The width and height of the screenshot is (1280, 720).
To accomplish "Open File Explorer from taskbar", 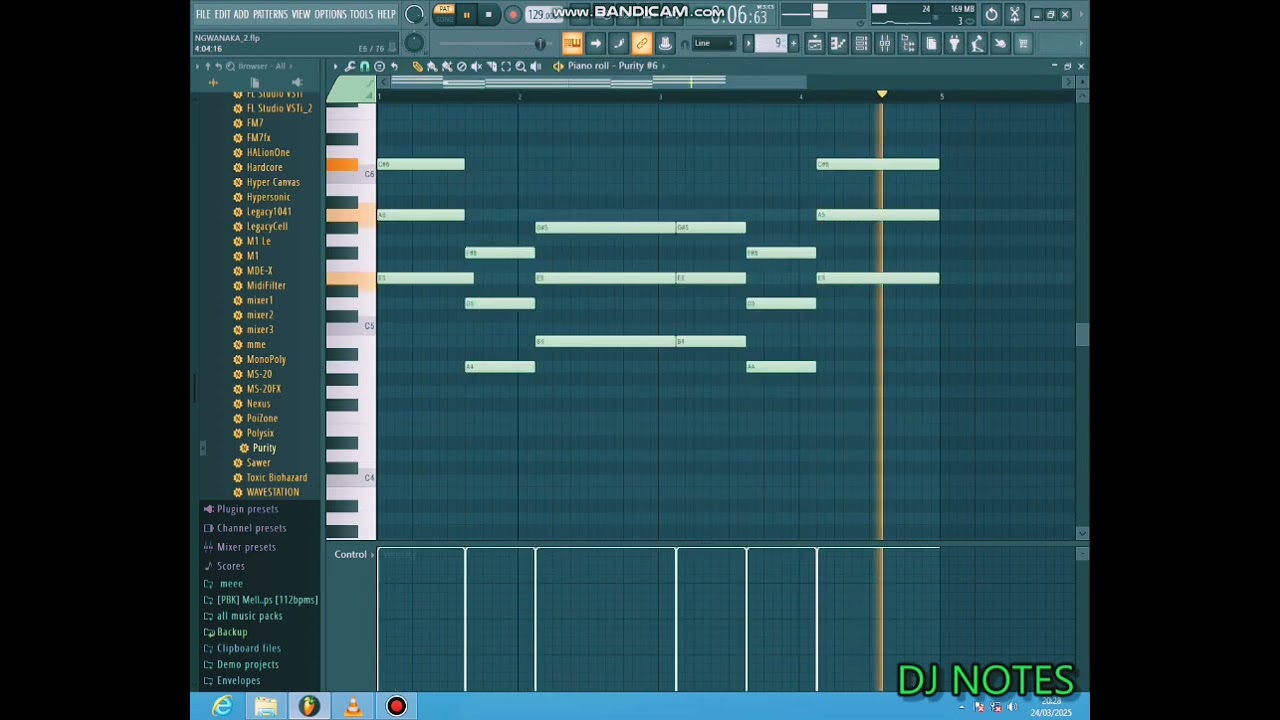I will 266,706.
